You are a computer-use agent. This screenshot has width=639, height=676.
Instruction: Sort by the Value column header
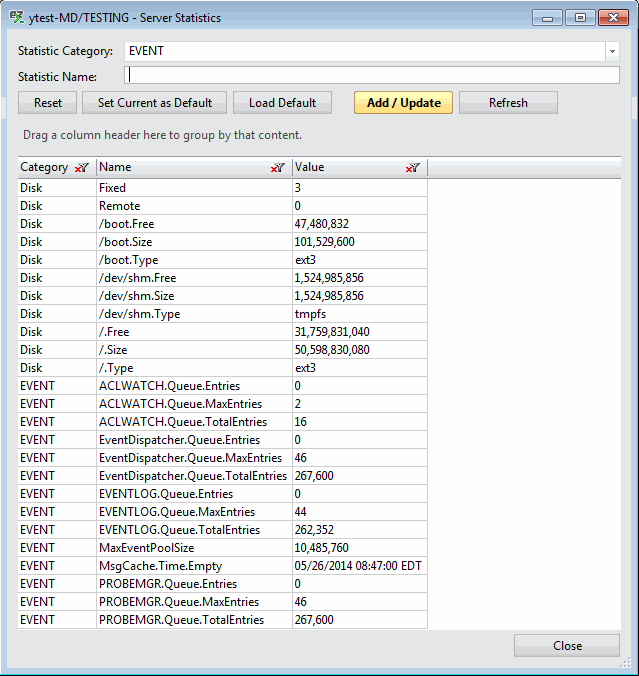coord(345,168)
